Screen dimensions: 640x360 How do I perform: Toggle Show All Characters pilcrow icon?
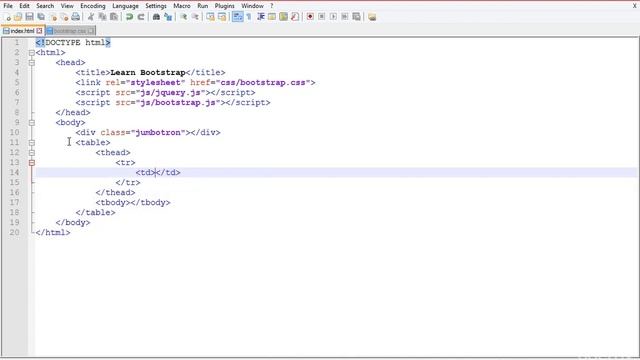[x=249, y=17]
